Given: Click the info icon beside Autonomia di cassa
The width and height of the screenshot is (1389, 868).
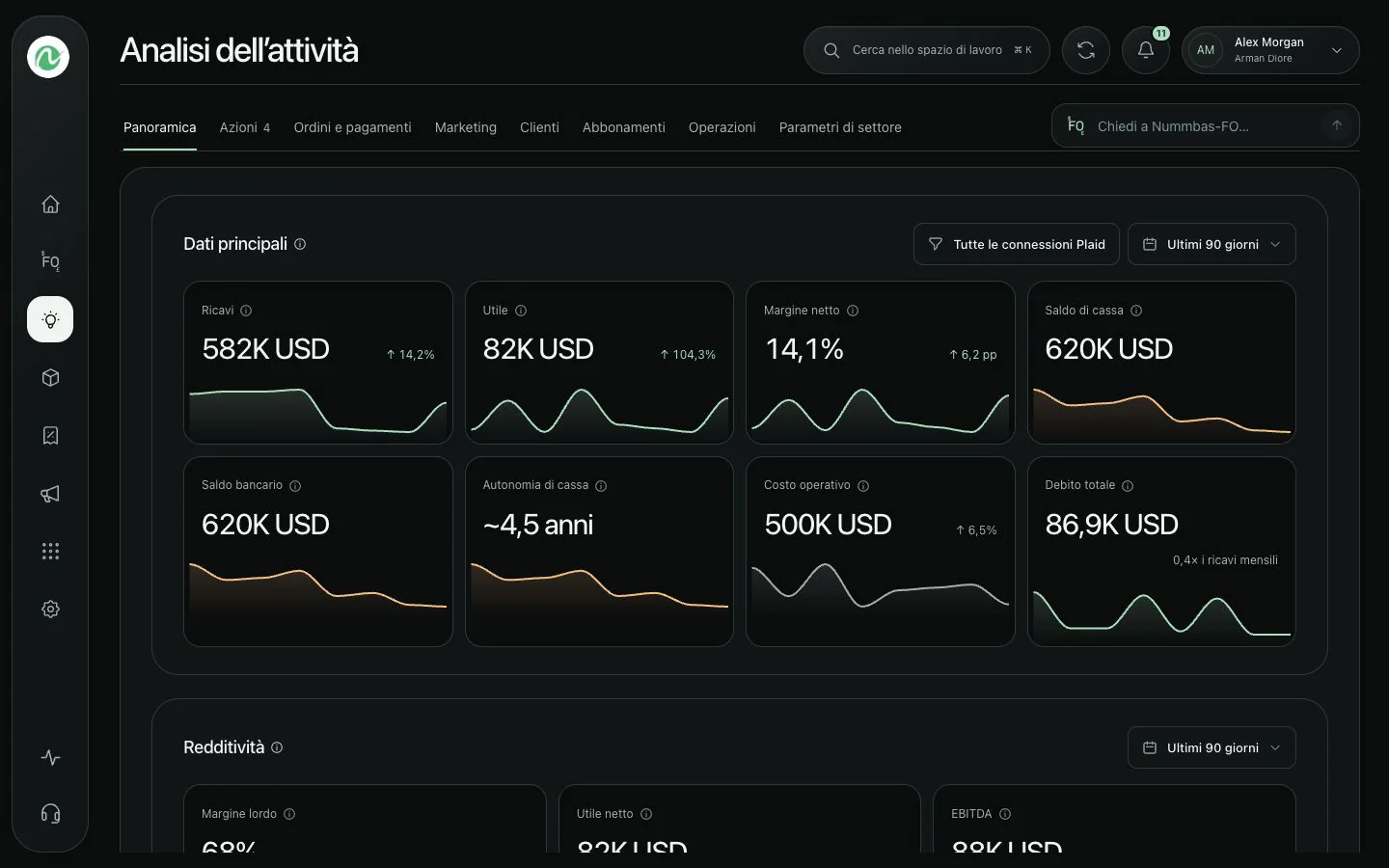Looking at the screenshot, I should pyautogui.click(x=601, y=486).
